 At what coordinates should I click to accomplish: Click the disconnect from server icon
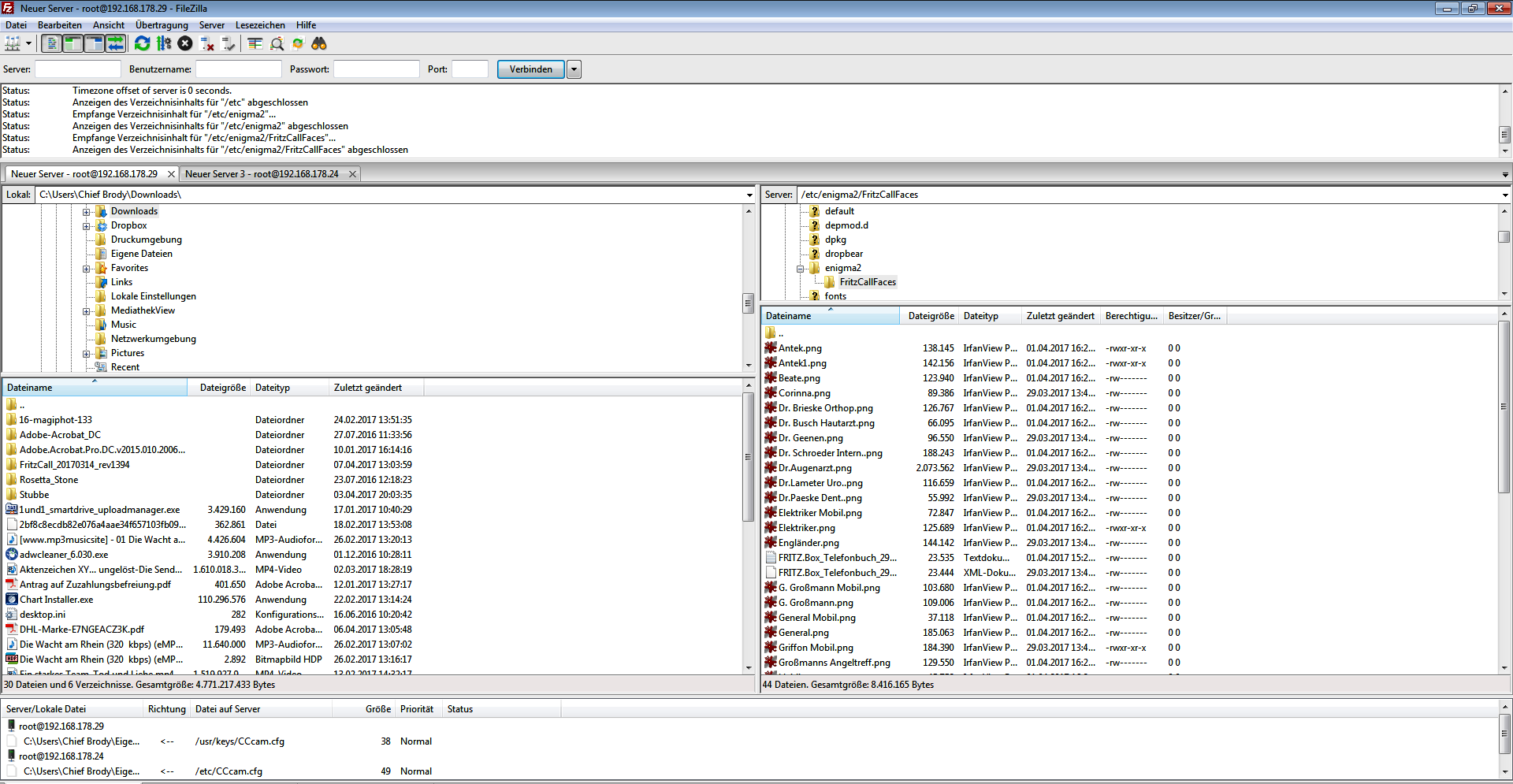click(x=207, y=44)
